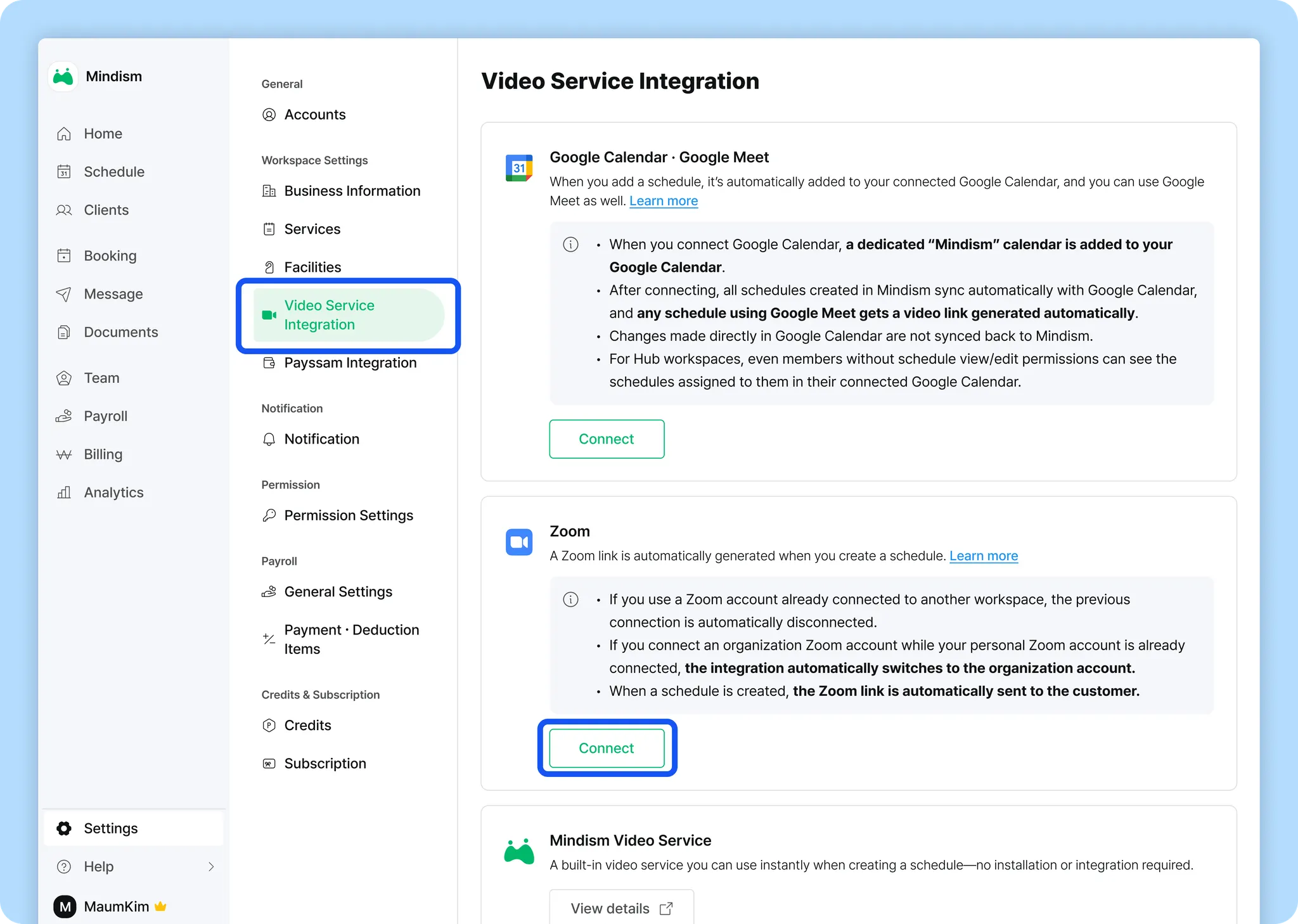Open Message paper plane icon
Screen dimensions: 1298x924
tap(64, 294)
